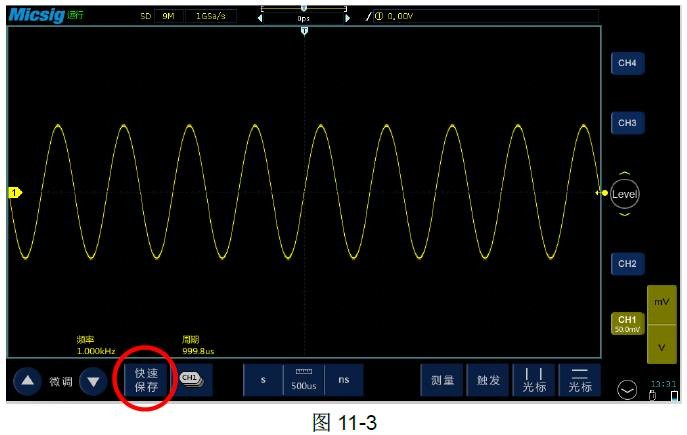The width and height of the screenshot is (687, 435).
Task: Open the 500us timebase setting
Action: click(303, 380)
